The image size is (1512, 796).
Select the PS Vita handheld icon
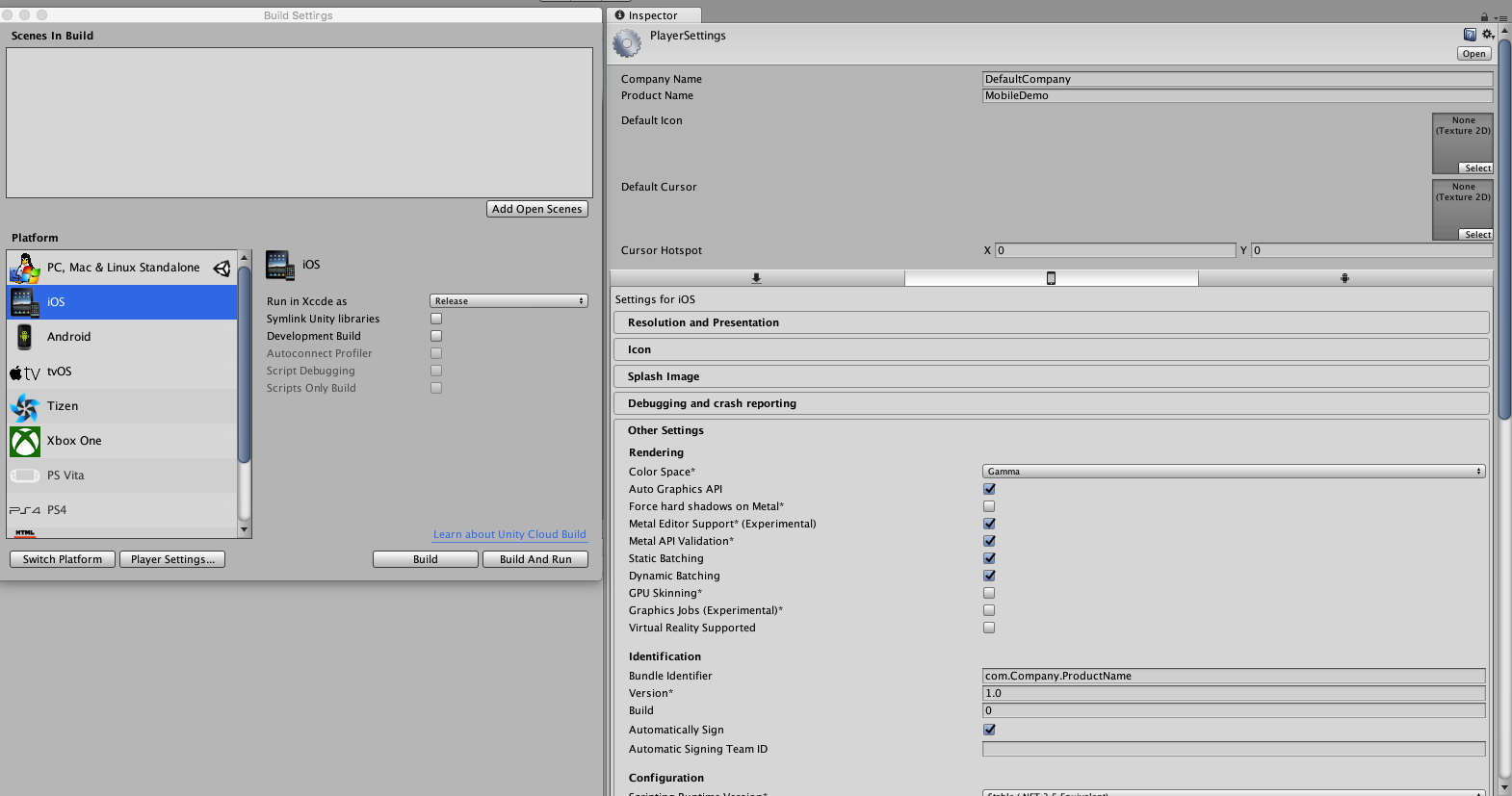coord(25,475)
